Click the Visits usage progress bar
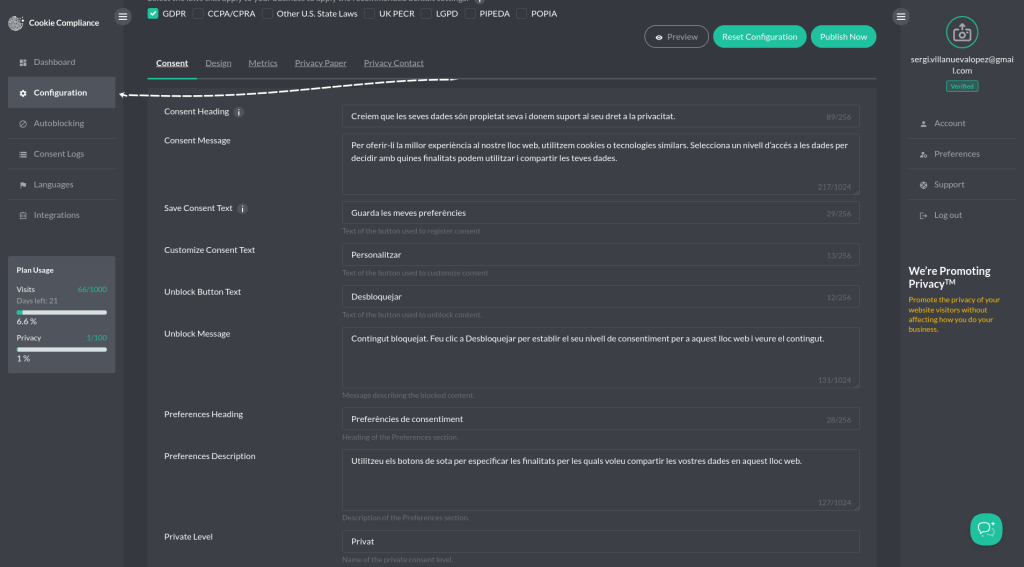 point(61,313)
